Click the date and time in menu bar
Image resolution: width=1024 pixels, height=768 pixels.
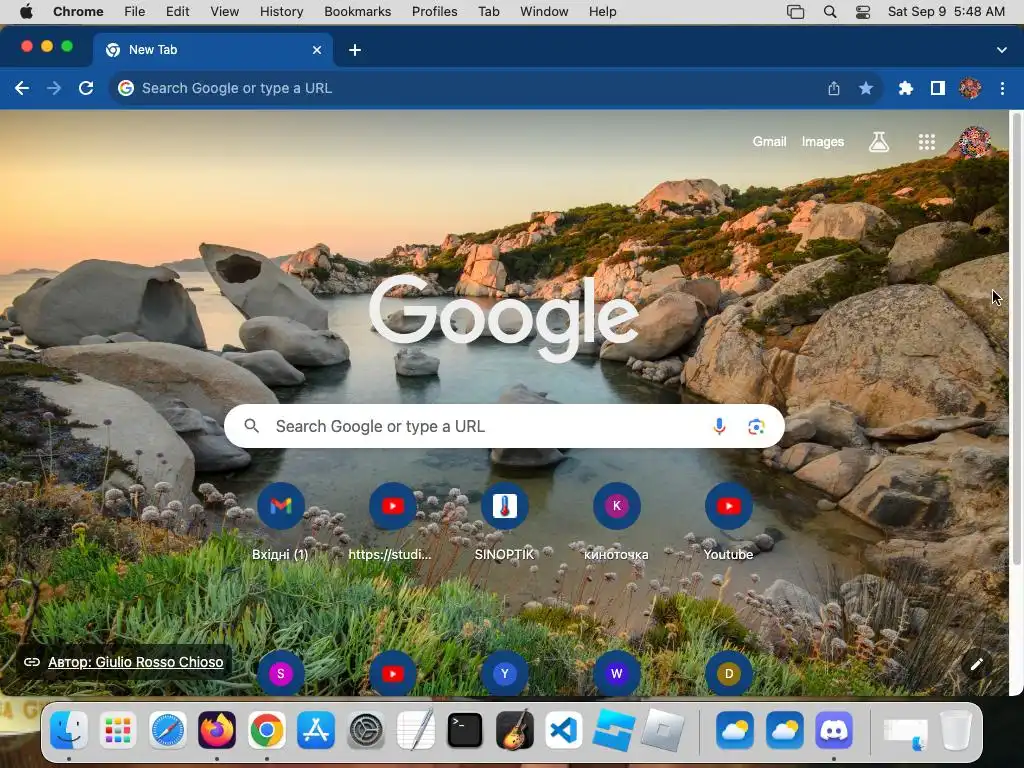(x=946, y=12)
